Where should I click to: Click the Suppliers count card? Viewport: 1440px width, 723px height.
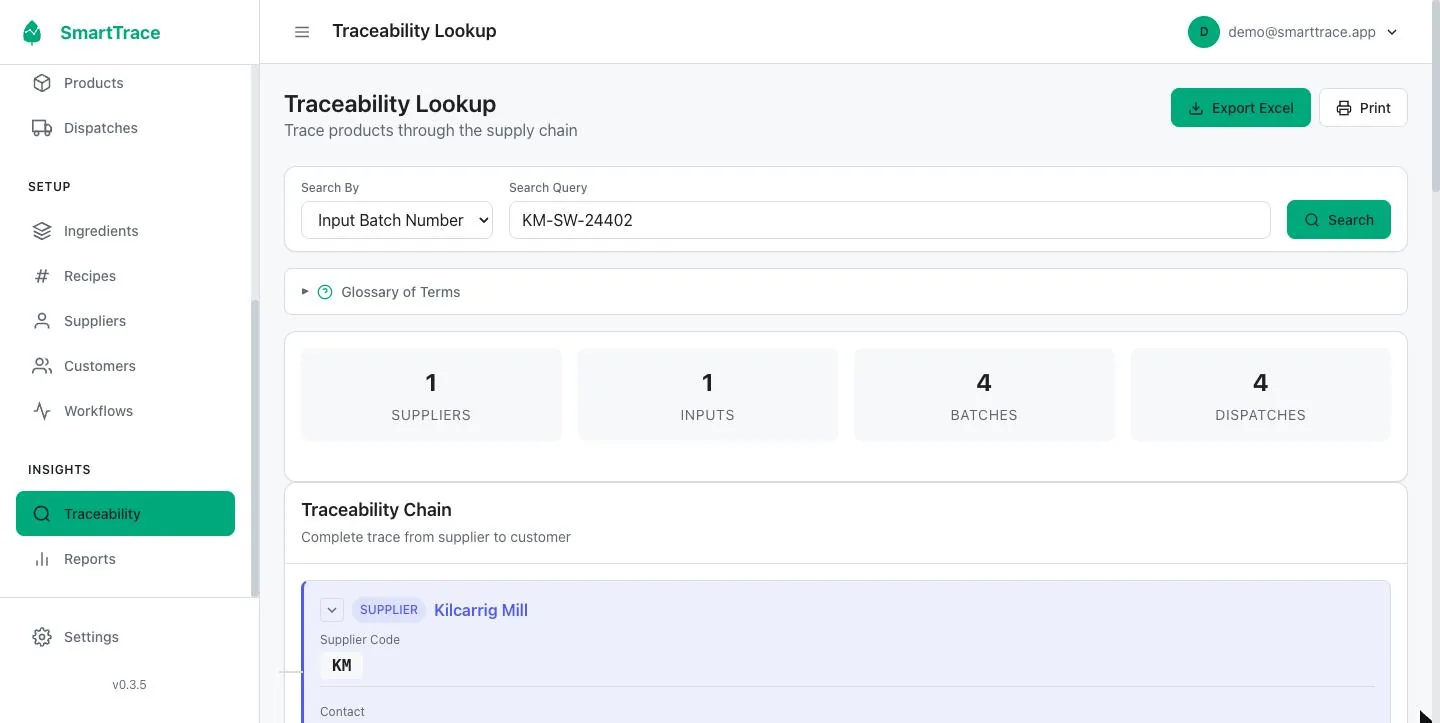431,394
